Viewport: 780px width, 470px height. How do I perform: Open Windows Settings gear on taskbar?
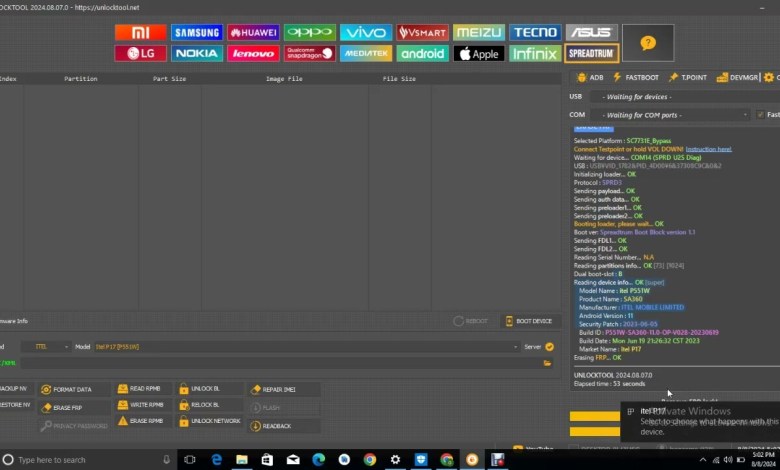tap(395, 460)
